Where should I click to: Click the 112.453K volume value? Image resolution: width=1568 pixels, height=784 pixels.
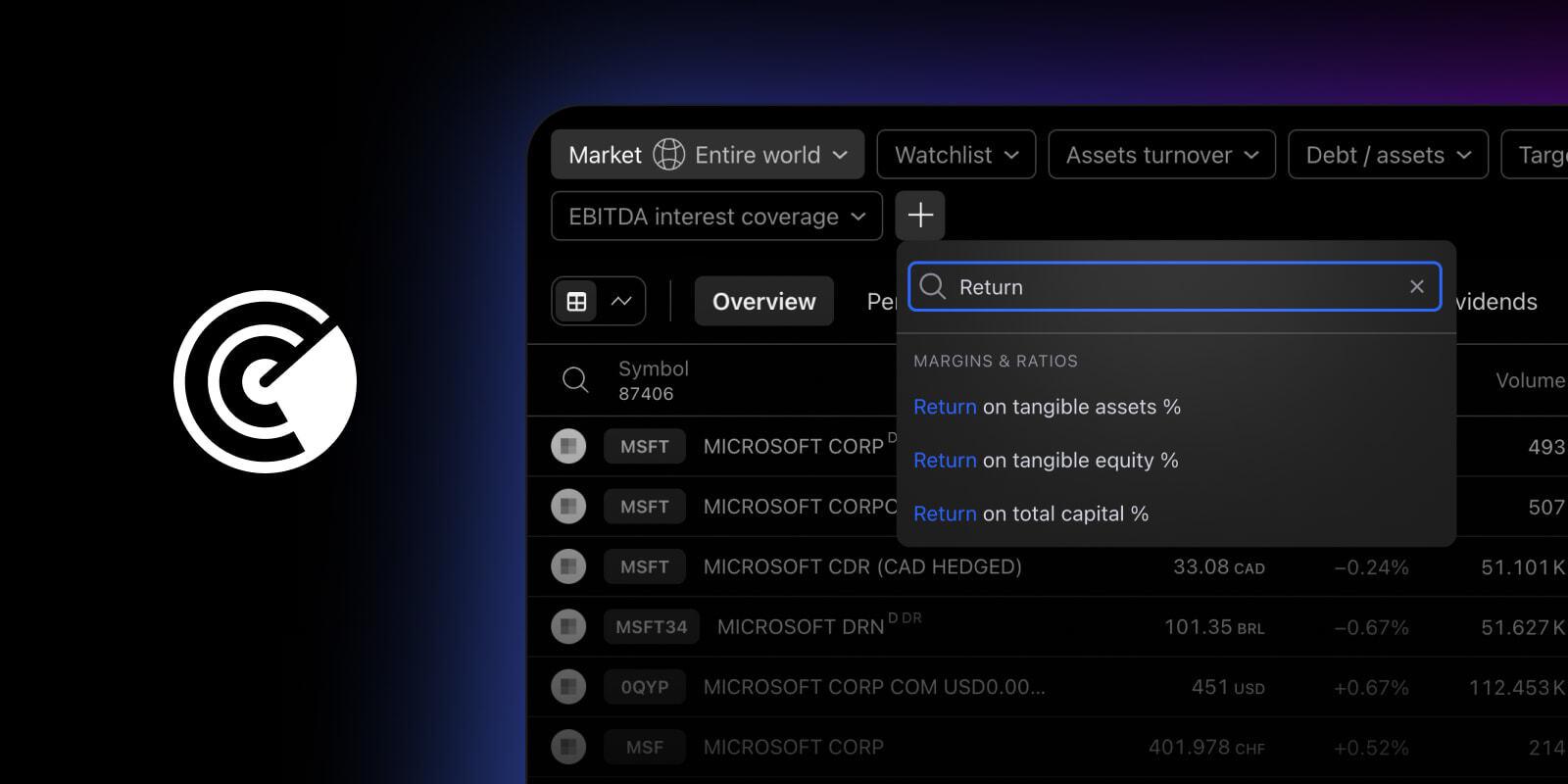1516,687
